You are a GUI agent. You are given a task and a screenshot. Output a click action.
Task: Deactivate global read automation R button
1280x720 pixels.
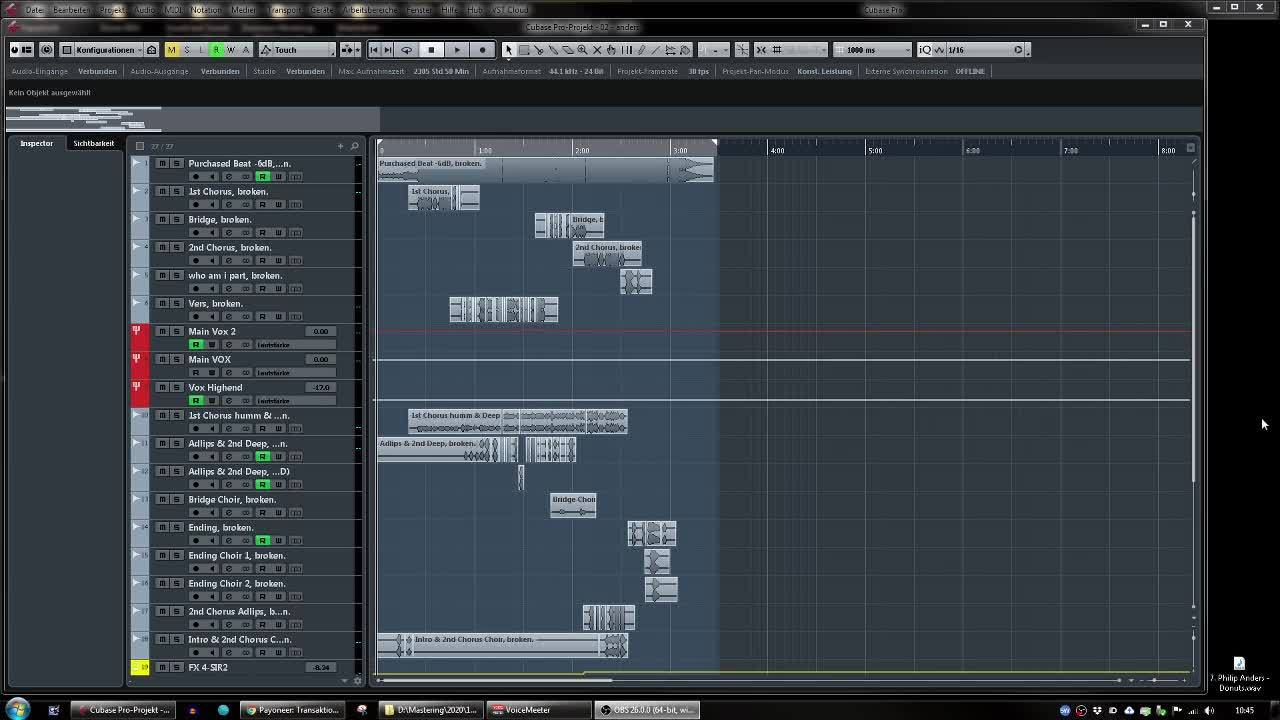[x=215, y=50]
